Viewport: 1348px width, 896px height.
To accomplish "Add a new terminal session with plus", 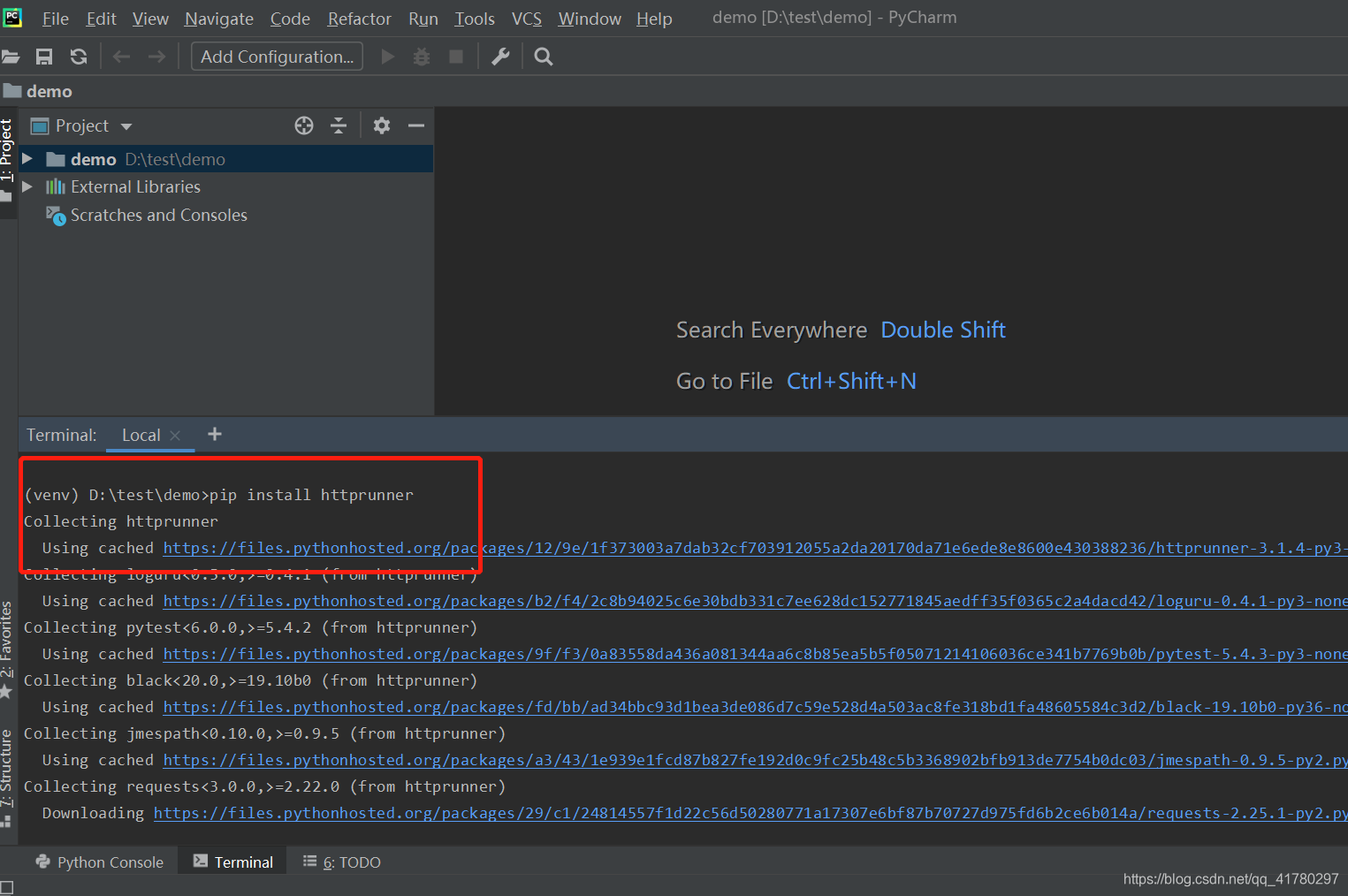I will (215, 434).
